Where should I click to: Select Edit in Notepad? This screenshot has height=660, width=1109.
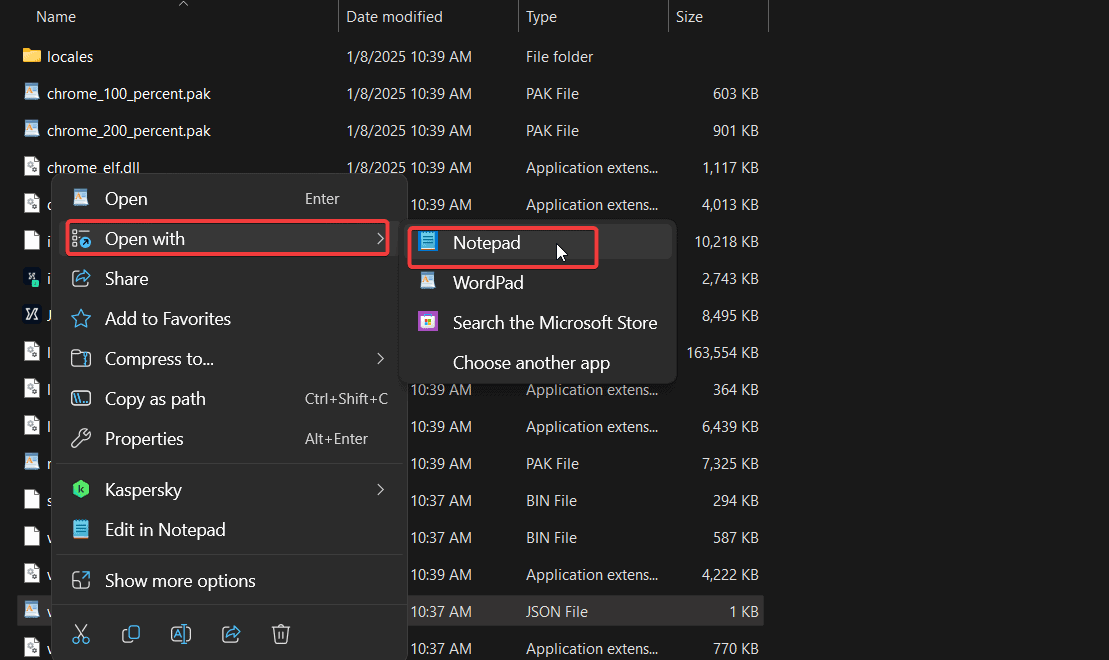click(229, 530)
